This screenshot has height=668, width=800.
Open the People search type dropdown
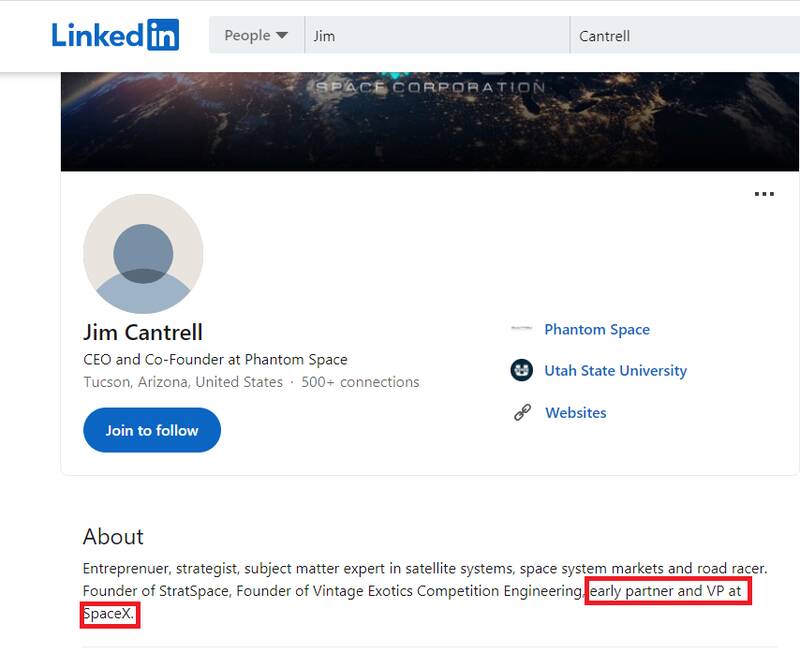coord(256,36)
